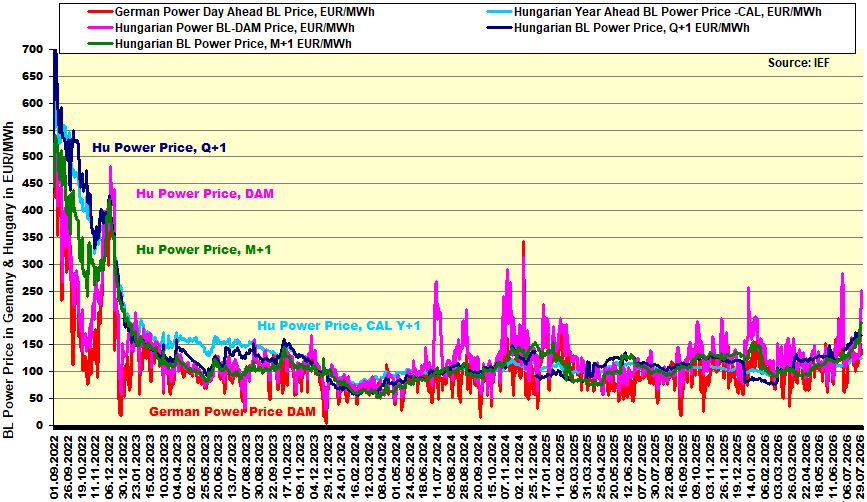867x502 pixels.
Task: Click the 12.03.2024 date label on the horizontal axis
Action: [369, 467]
